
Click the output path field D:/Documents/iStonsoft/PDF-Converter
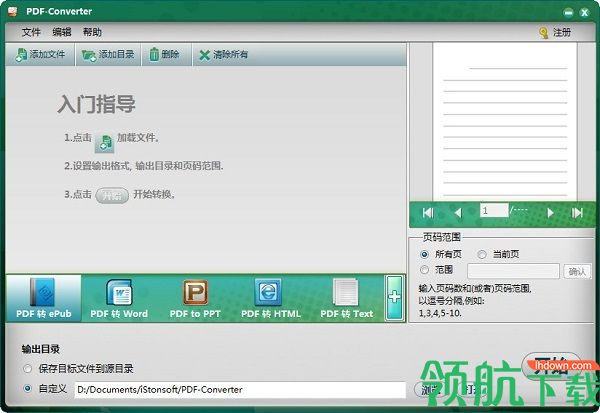[240, 390]
